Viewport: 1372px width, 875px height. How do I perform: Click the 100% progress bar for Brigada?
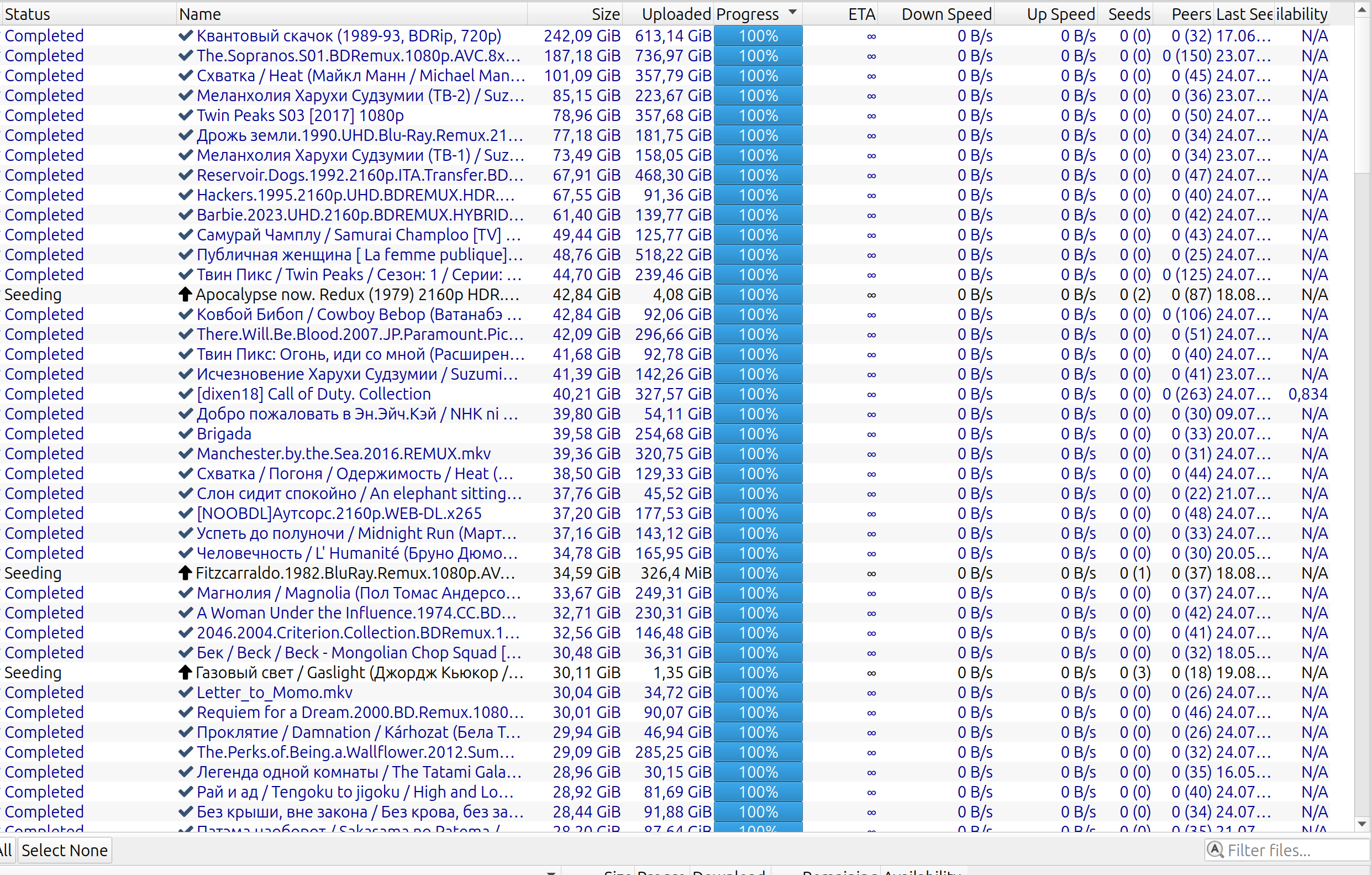(758, 433)
